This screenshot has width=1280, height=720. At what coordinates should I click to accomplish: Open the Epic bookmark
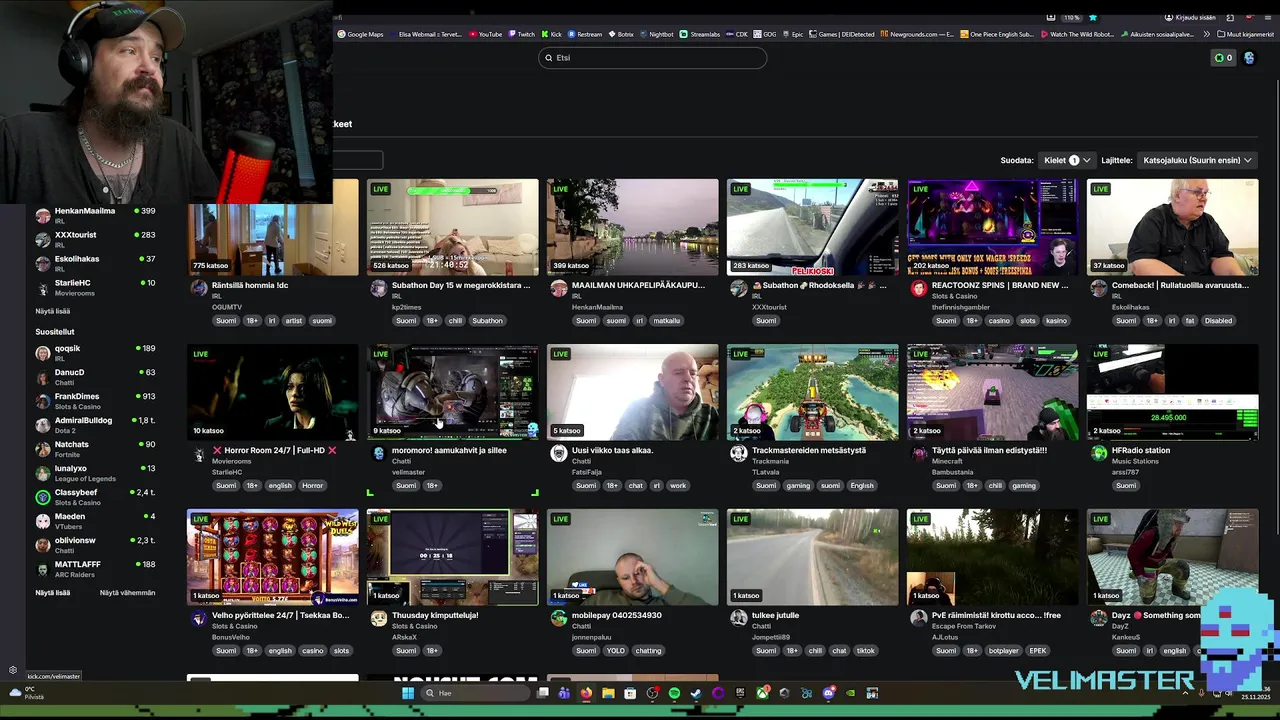[792, 34]
